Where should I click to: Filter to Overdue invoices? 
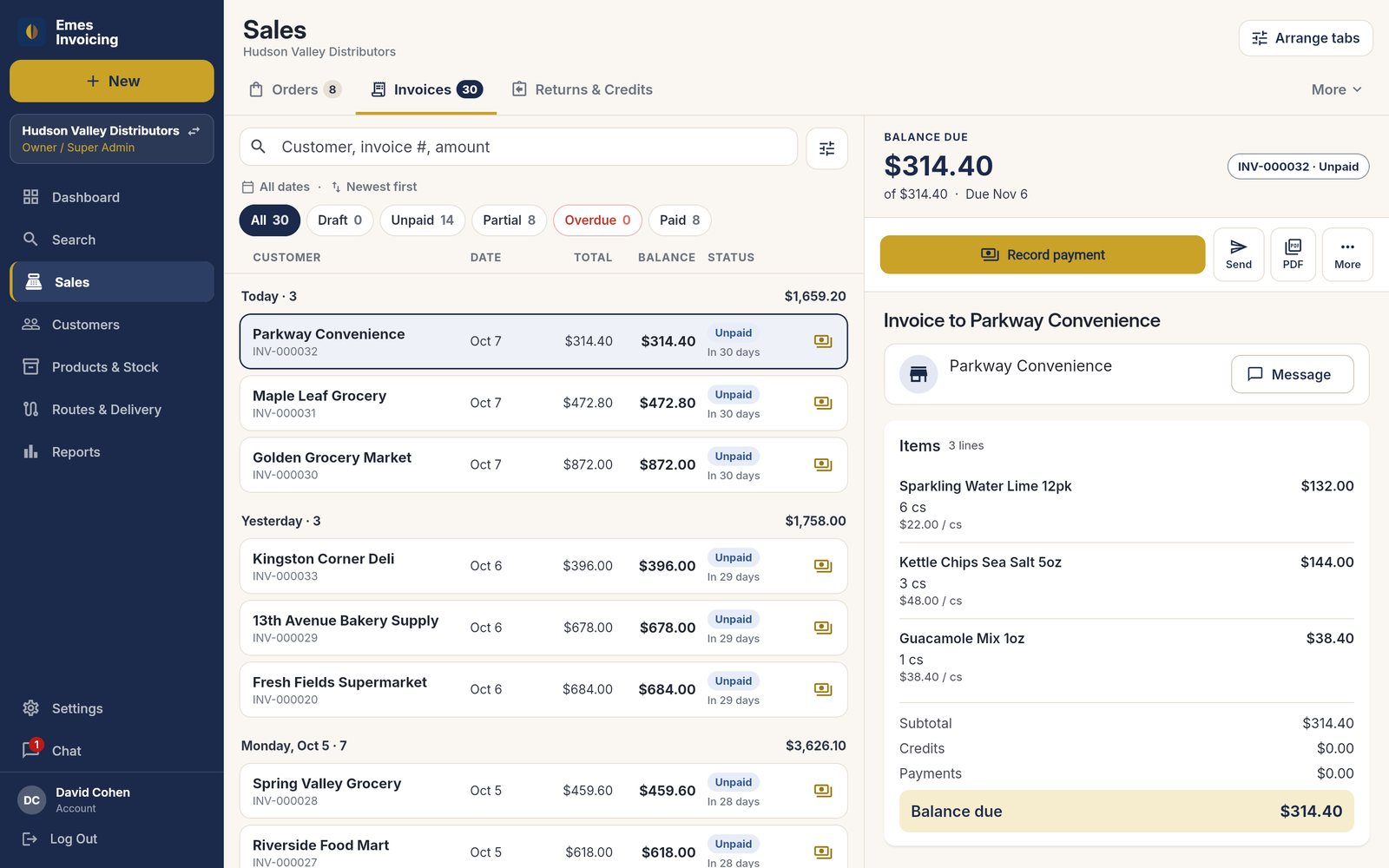click(597, 220)
